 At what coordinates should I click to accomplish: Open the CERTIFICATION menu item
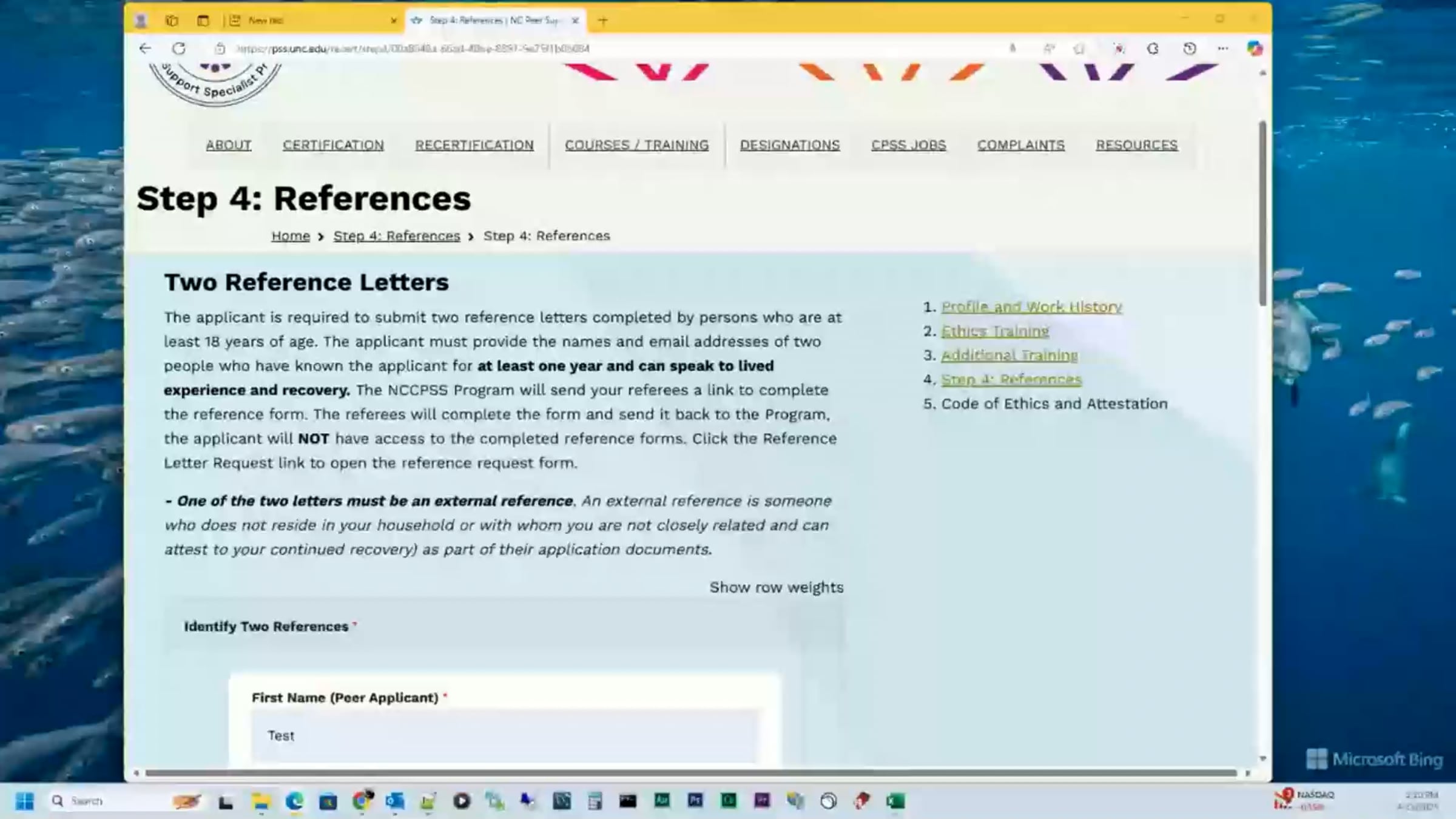click(333, 145)
